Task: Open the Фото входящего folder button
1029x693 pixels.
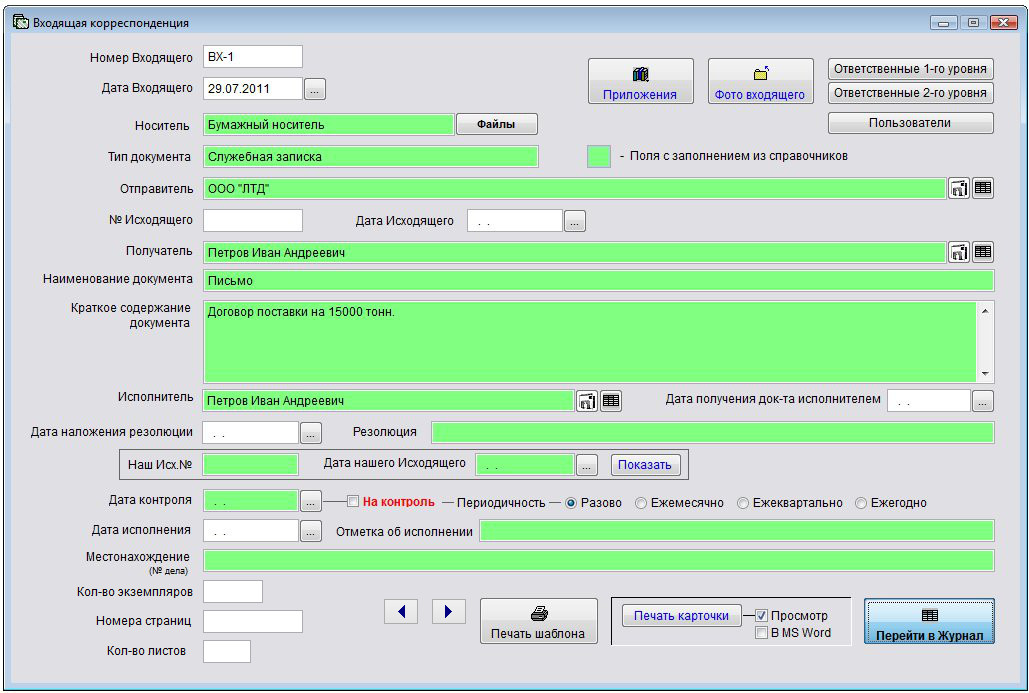Action: click(x=760, y=82)
